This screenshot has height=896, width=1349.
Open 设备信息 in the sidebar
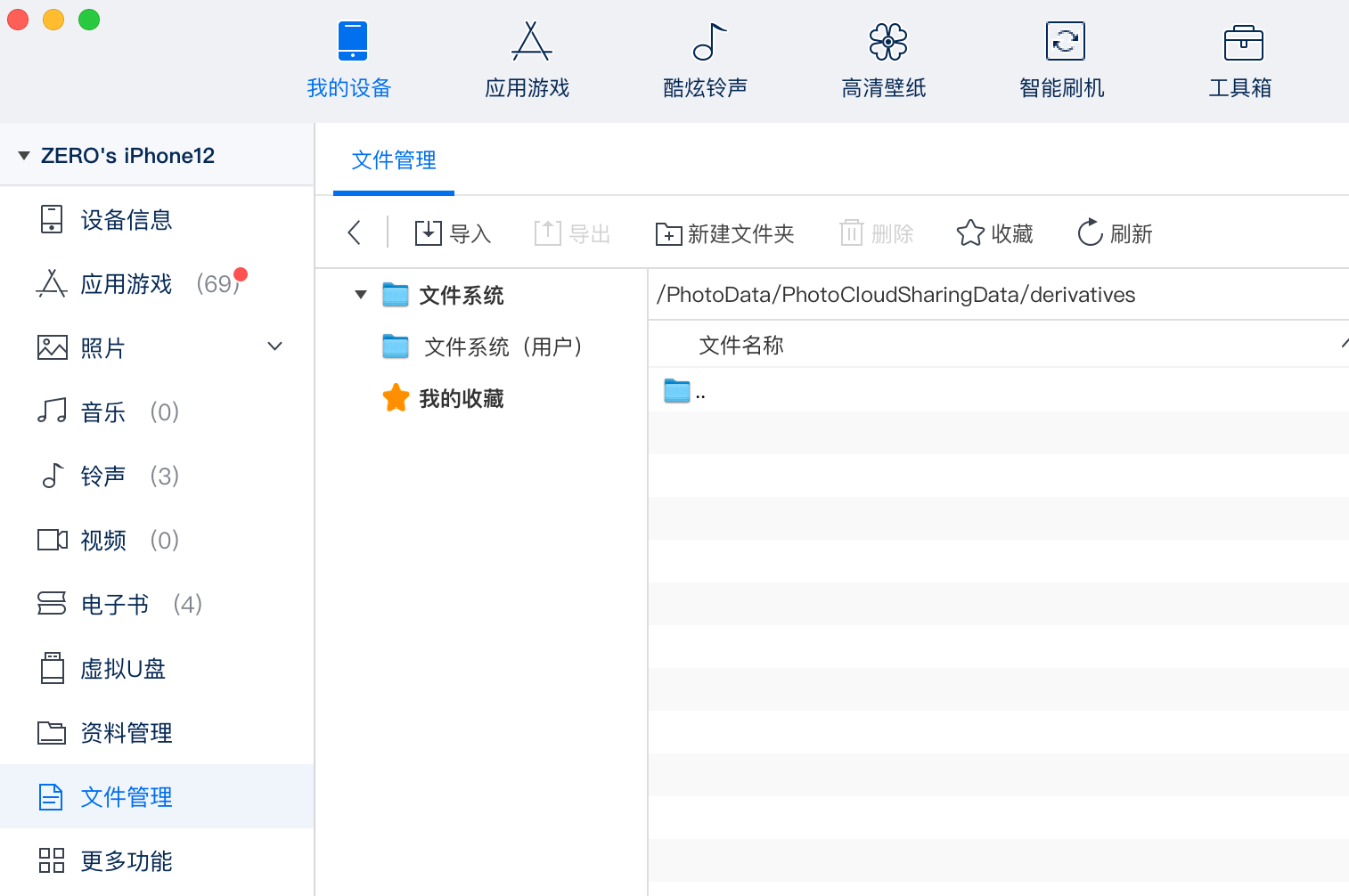126,220
